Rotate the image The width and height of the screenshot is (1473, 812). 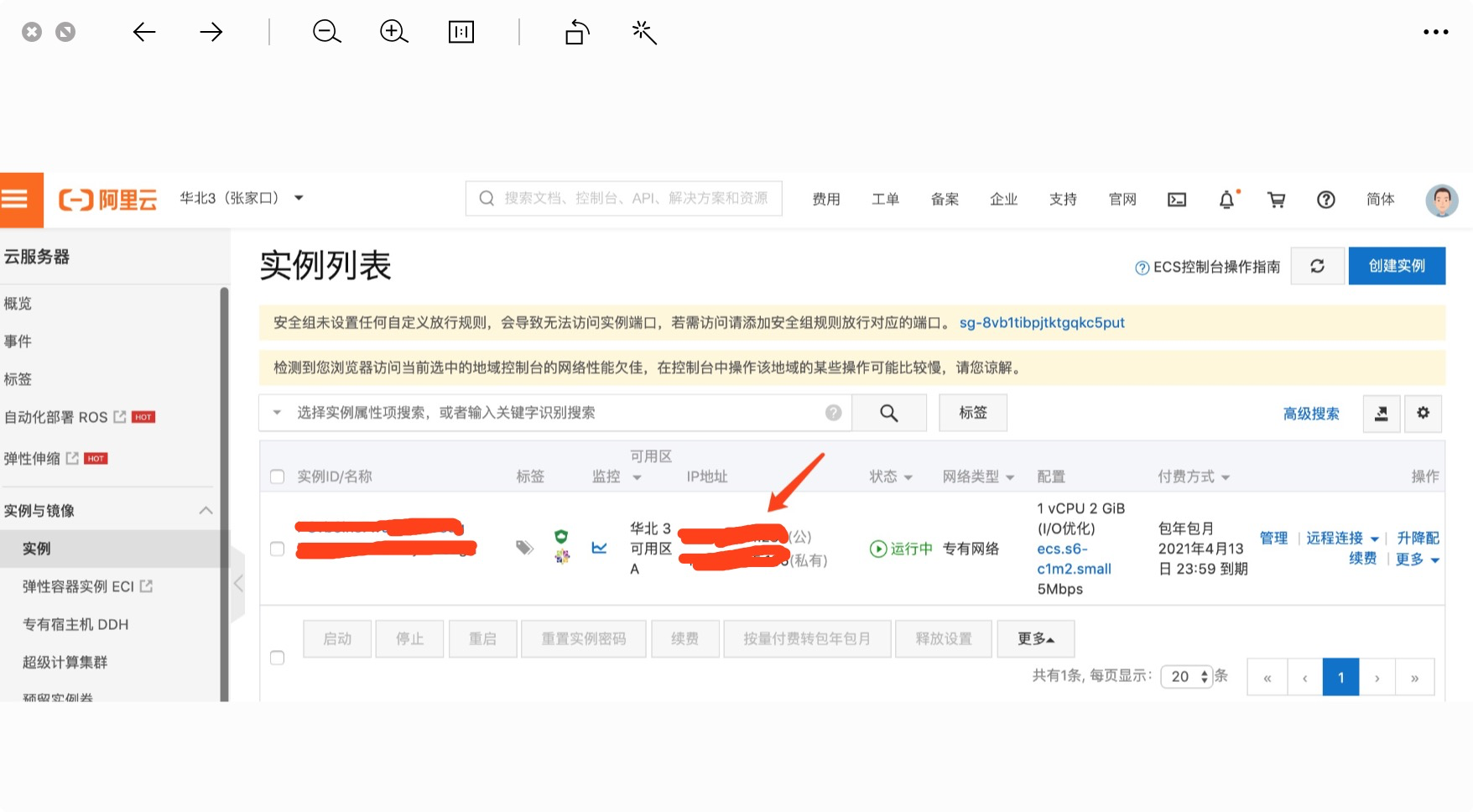[577, 32]
